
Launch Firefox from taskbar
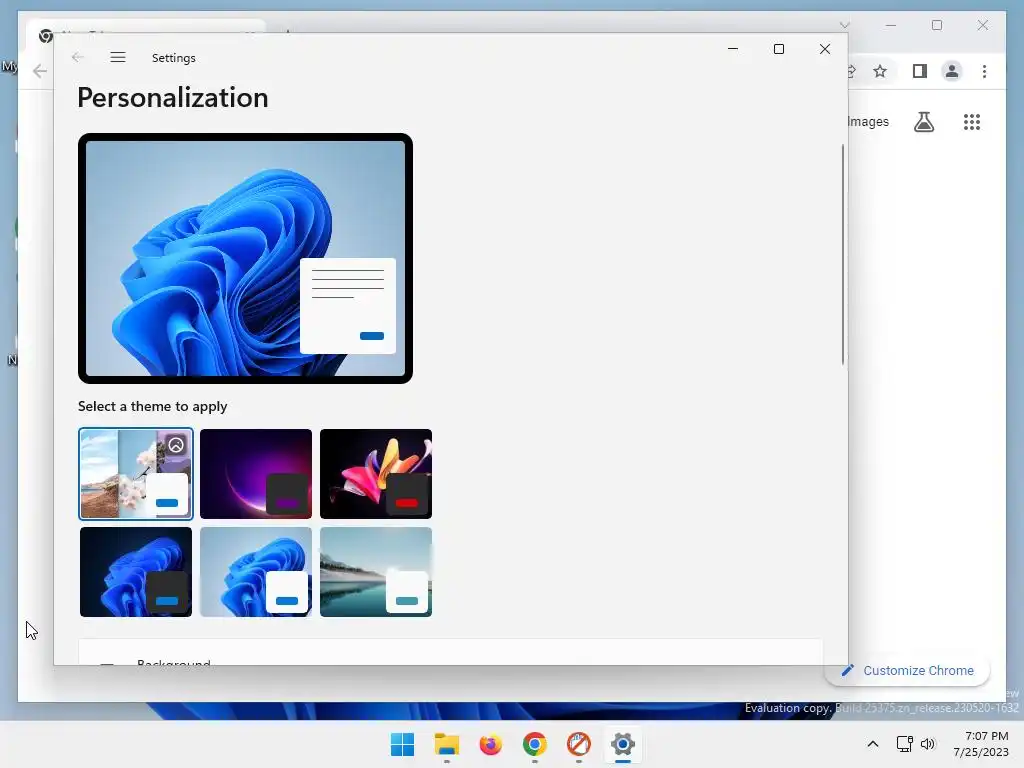[490, 744]
